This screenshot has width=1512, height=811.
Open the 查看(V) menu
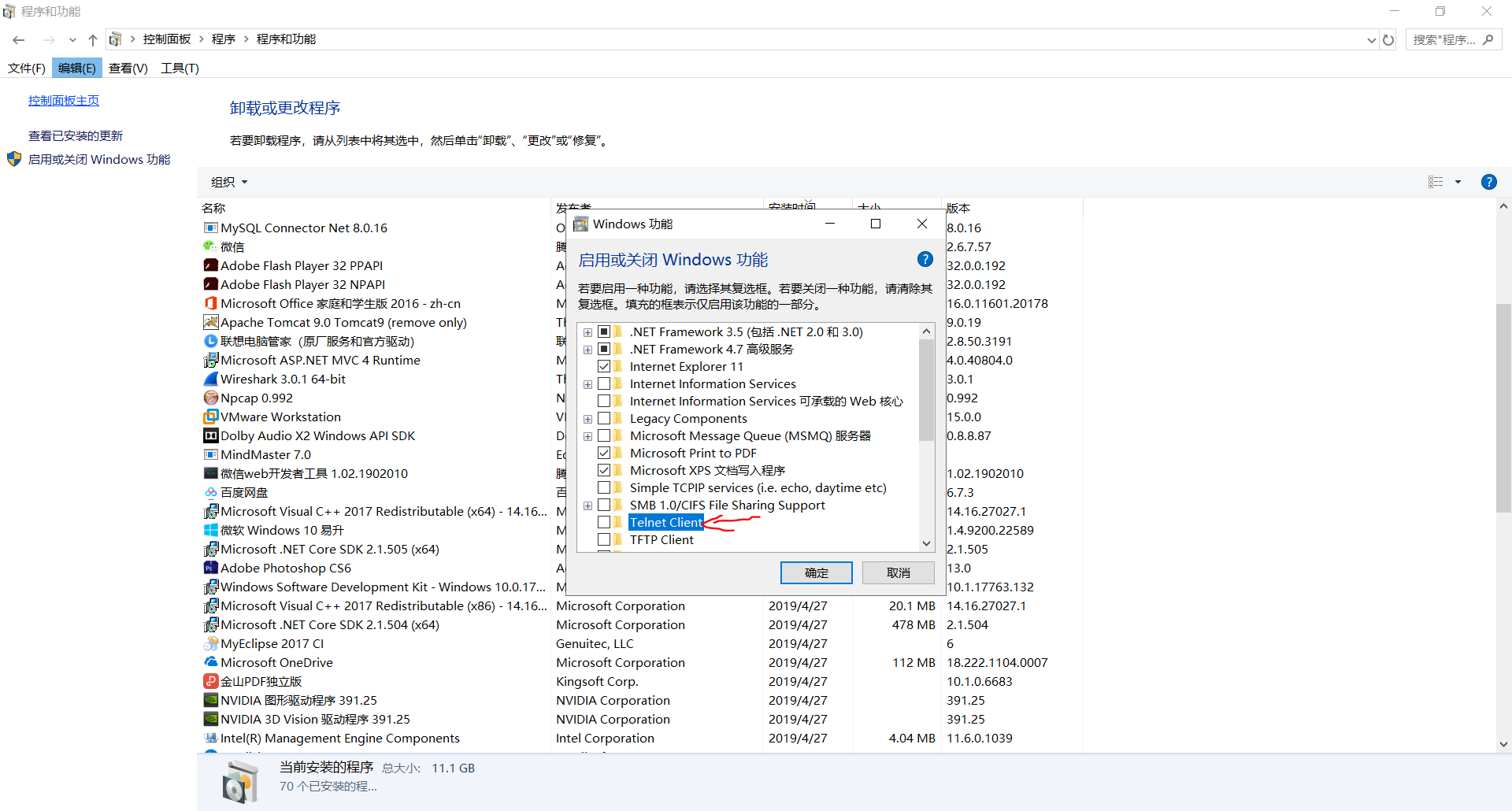(128, 69)
